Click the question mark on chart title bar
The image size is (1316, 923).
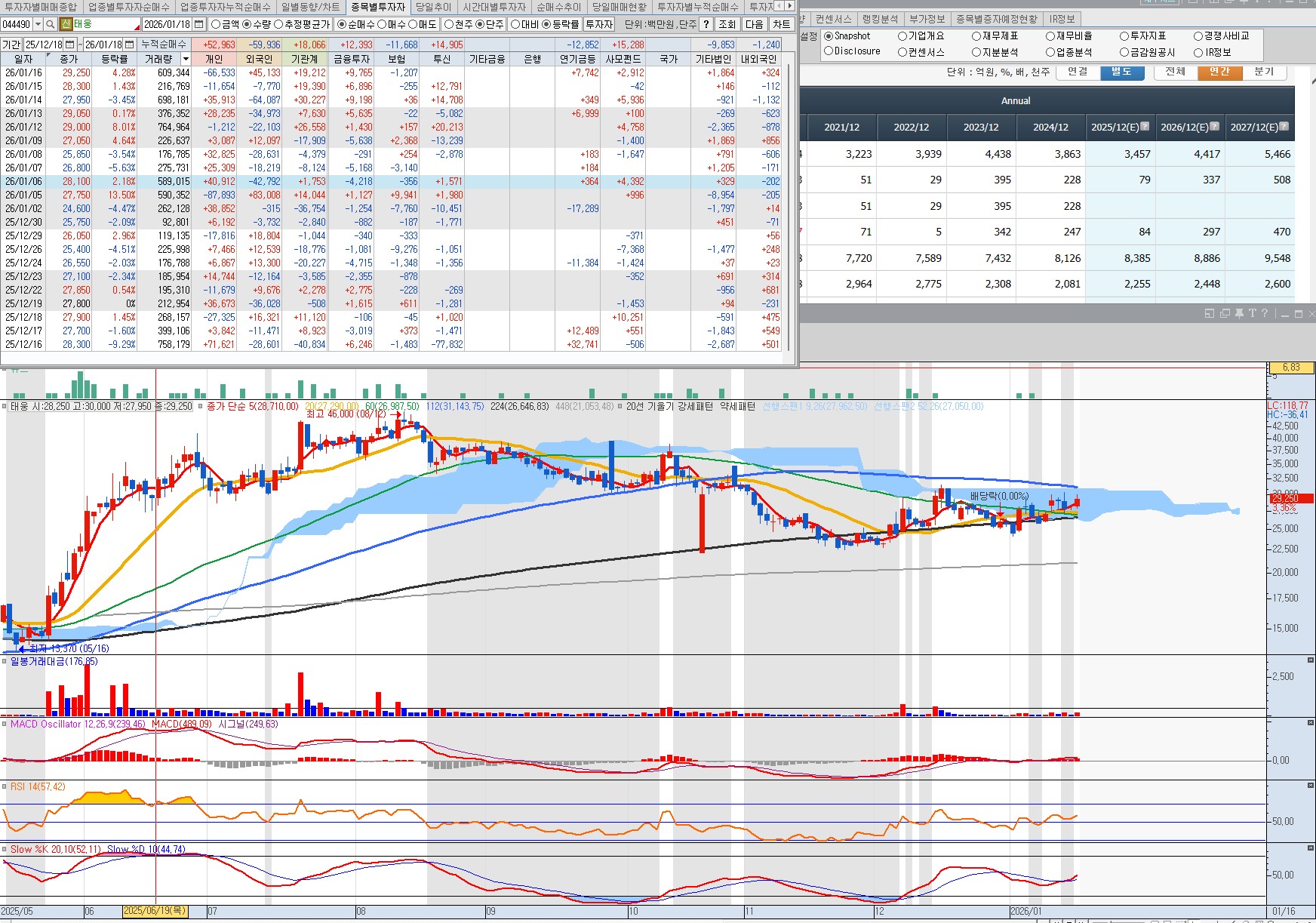click(1265, 313)
